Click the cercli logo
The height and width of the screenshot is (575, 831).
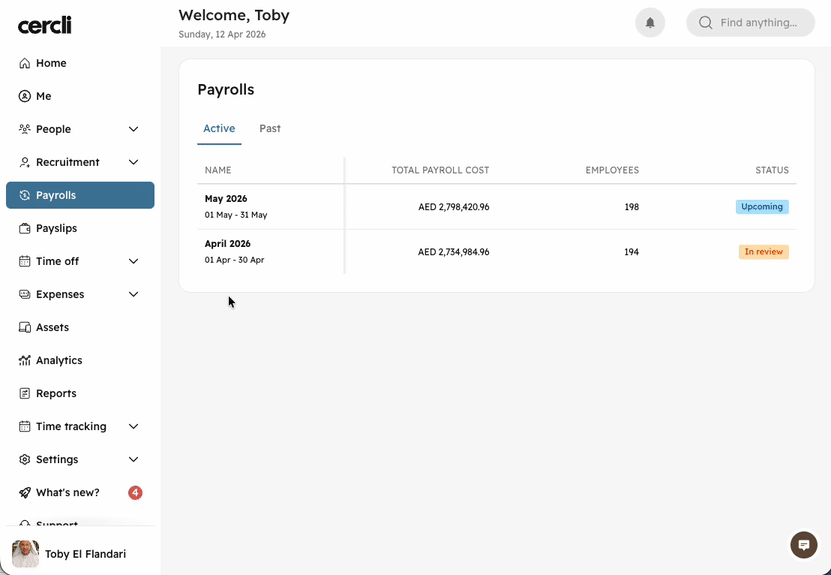pos(45,25)
